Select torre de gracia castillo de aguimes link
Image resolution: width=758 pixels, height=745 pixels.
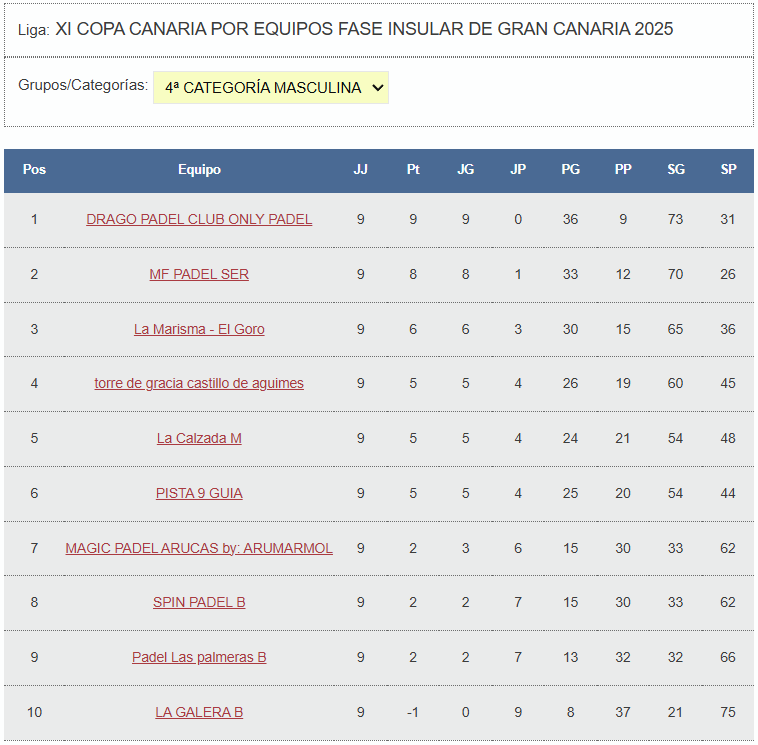(199, 383)
